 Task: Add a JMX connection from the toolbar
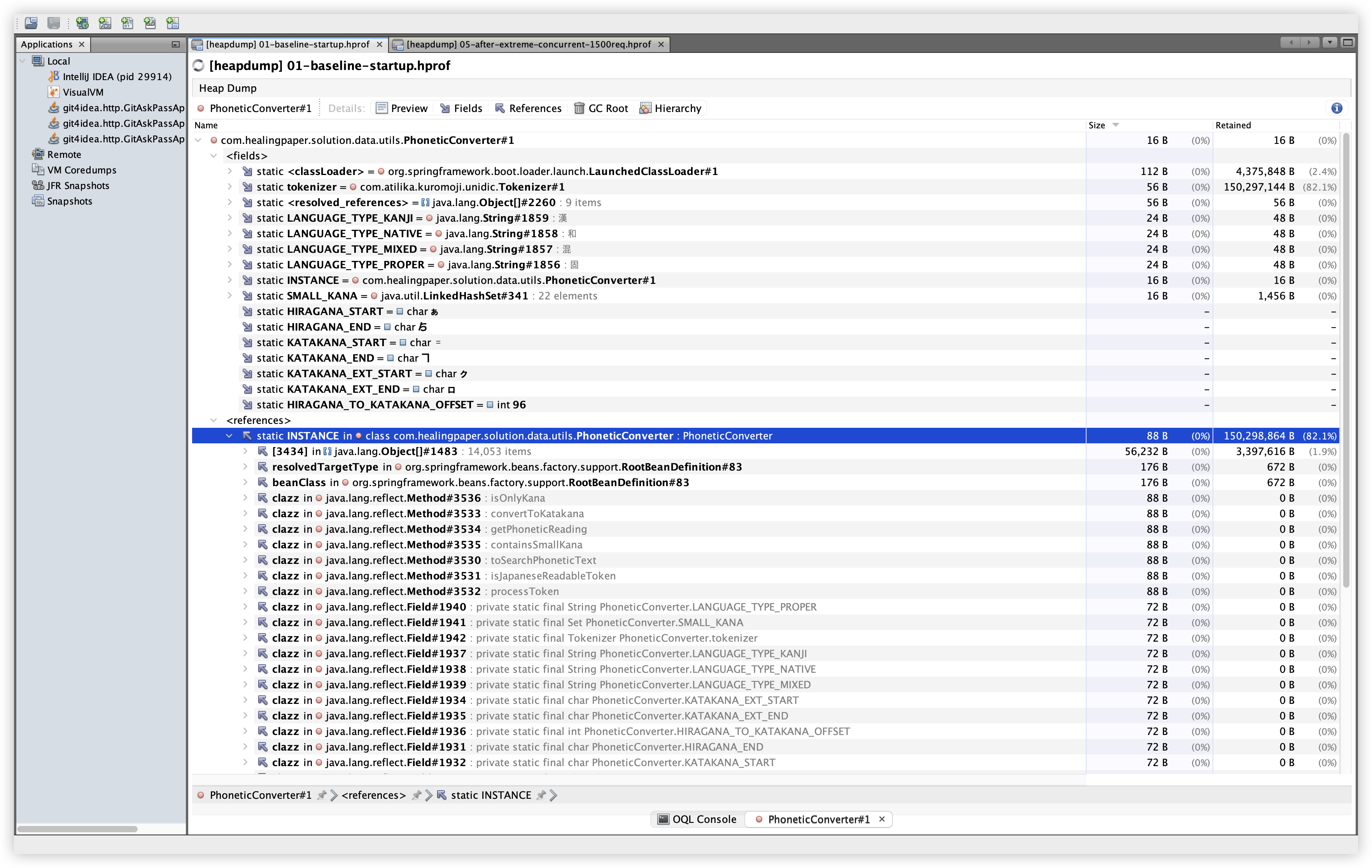point(105,23)
